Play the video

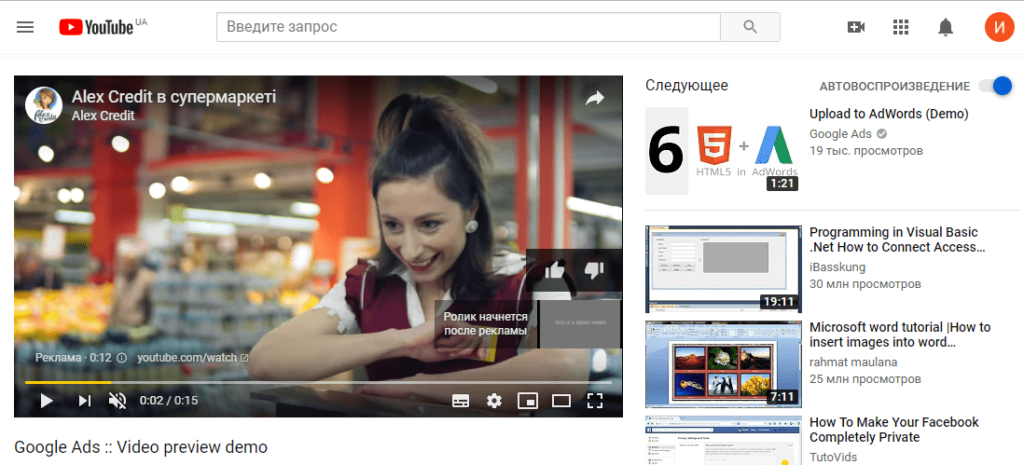(46, 400)
